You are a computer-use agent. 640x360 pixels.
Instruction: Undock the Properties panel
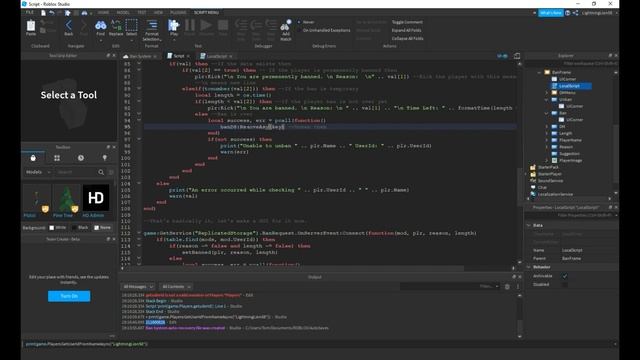click(610, 207)
